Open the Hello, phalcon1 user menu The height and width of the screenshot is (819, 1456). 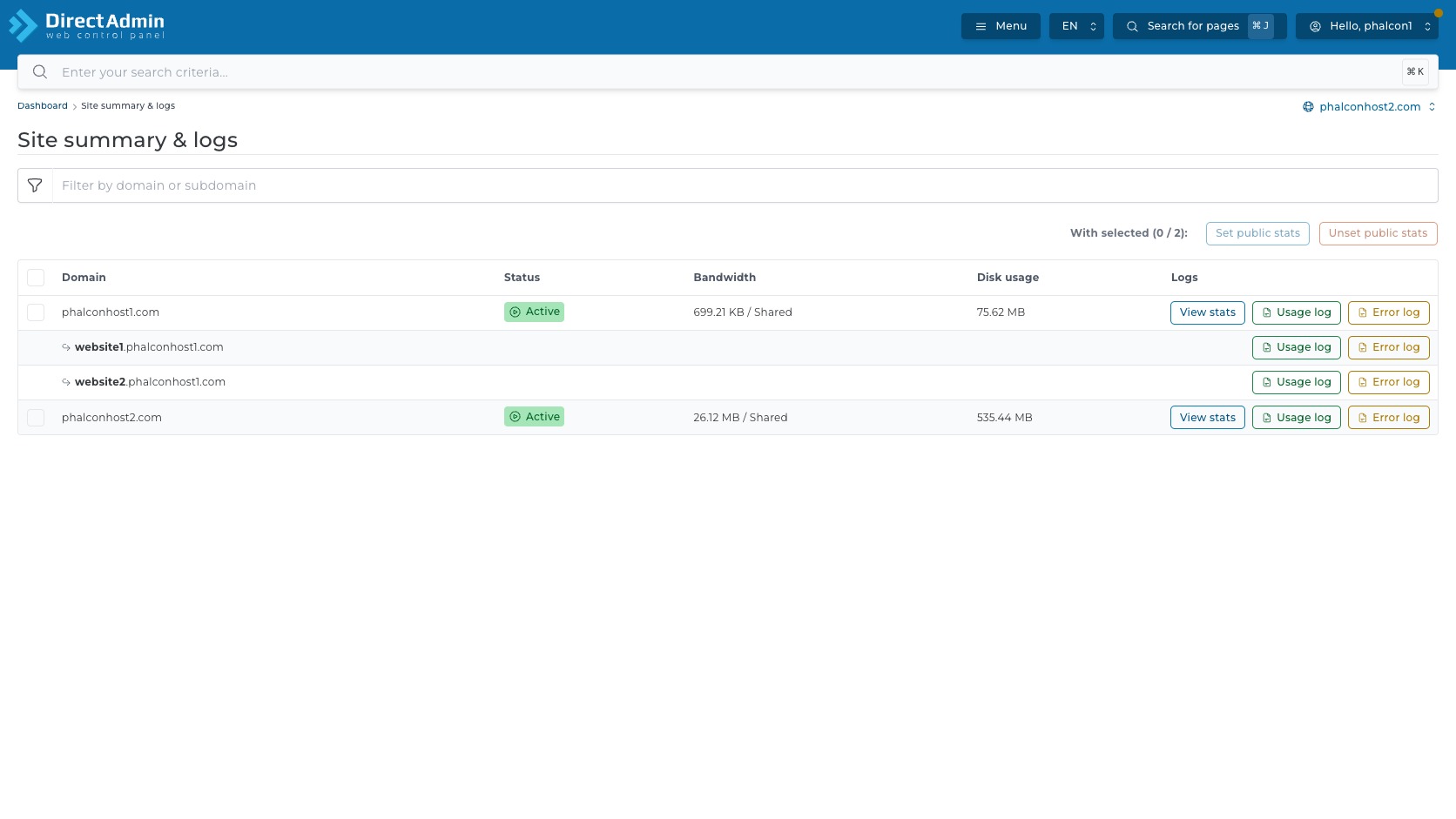[1367, 26]
